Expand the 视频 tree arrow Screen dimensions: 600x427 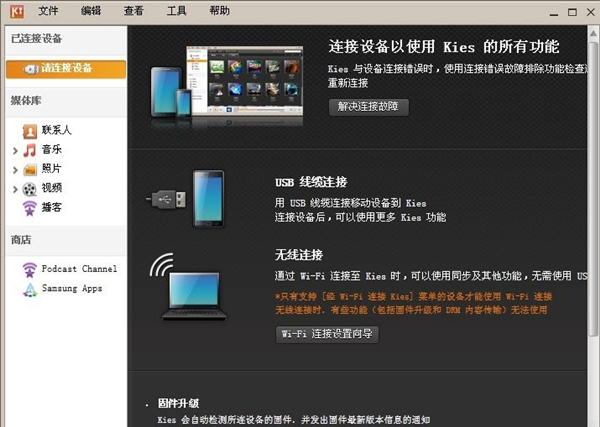15,188
